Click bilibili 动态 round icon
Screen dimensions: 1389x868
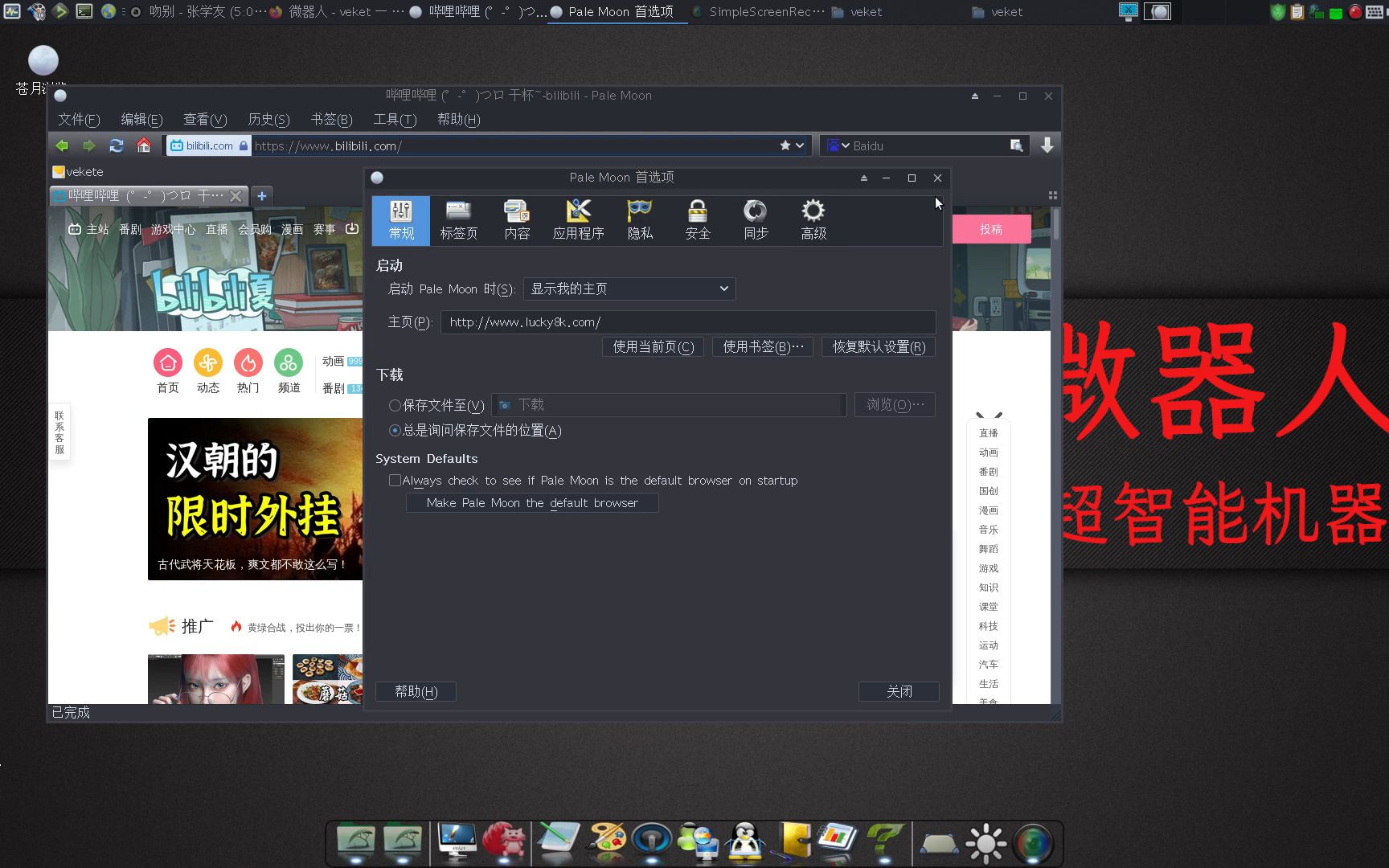click(x=208, y=363)
